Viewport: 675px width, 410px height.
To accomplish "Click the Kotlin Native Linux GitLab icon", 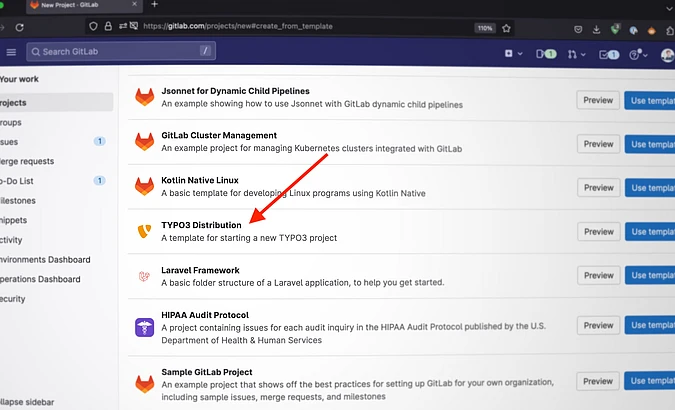I will click(x=144, y=186).
